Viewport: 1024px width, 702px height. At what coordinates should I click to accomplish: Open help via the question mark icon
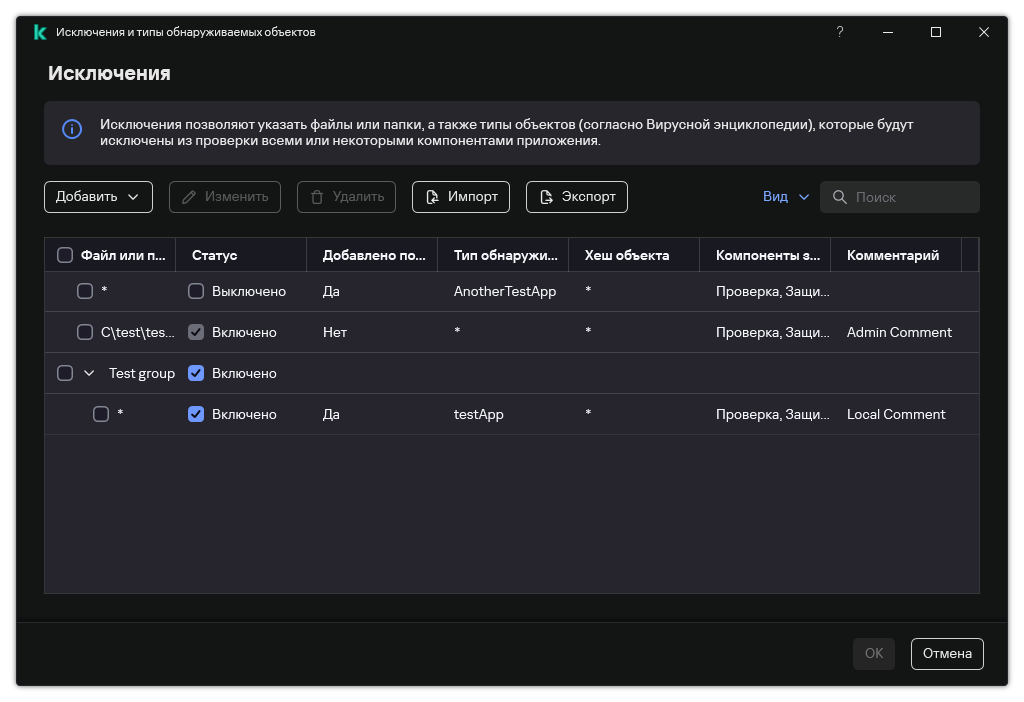coord(840,32)
